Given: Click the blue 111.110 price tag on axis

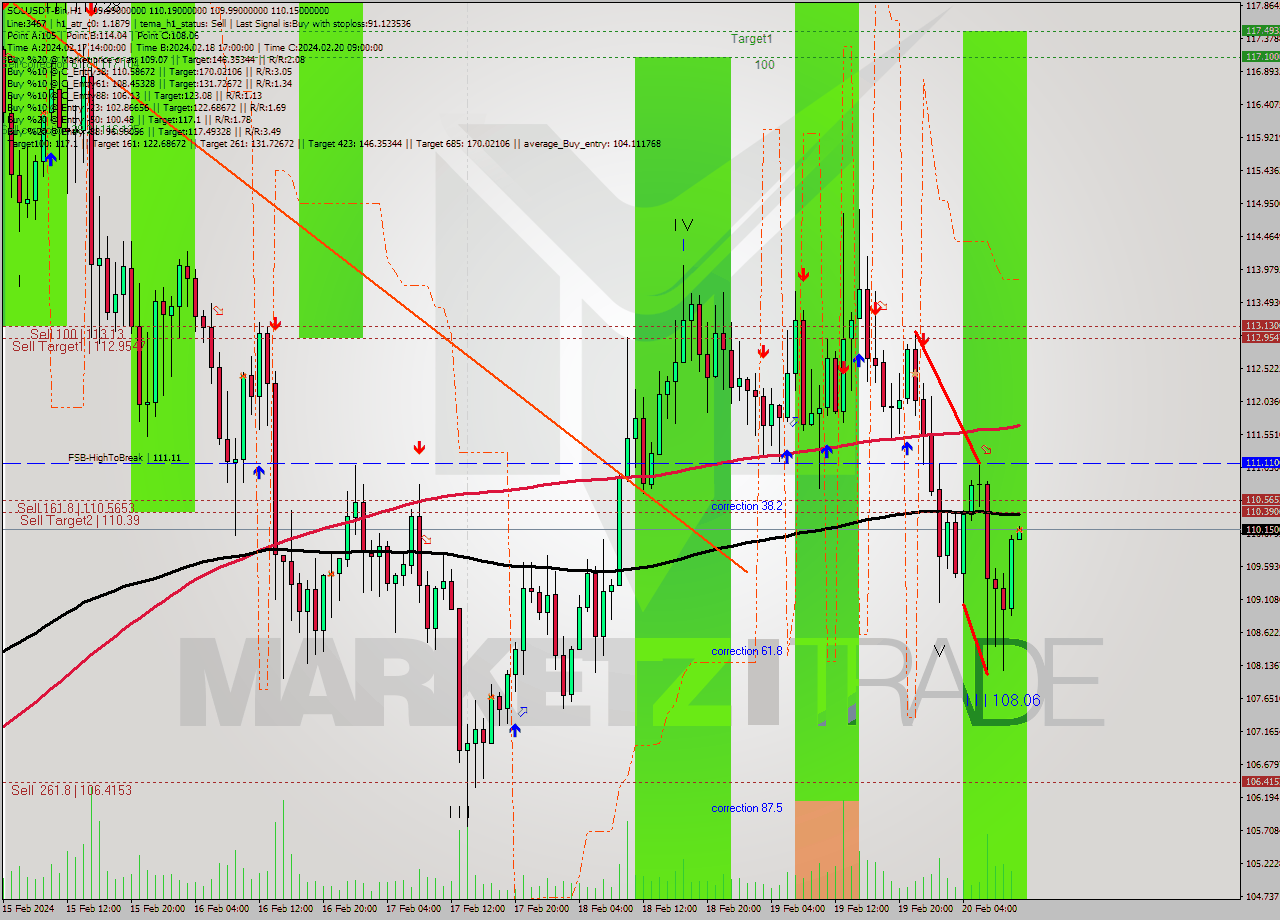Looking at the screenshot, I should (1260, 463).
